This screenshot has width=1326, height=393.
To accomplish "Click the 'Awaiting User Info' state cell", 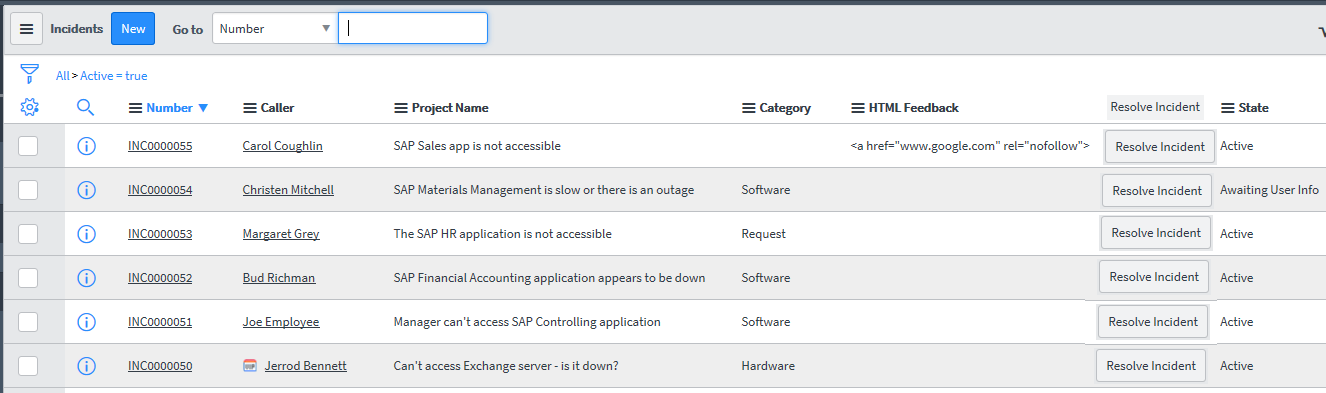I will click(1269, 190).
